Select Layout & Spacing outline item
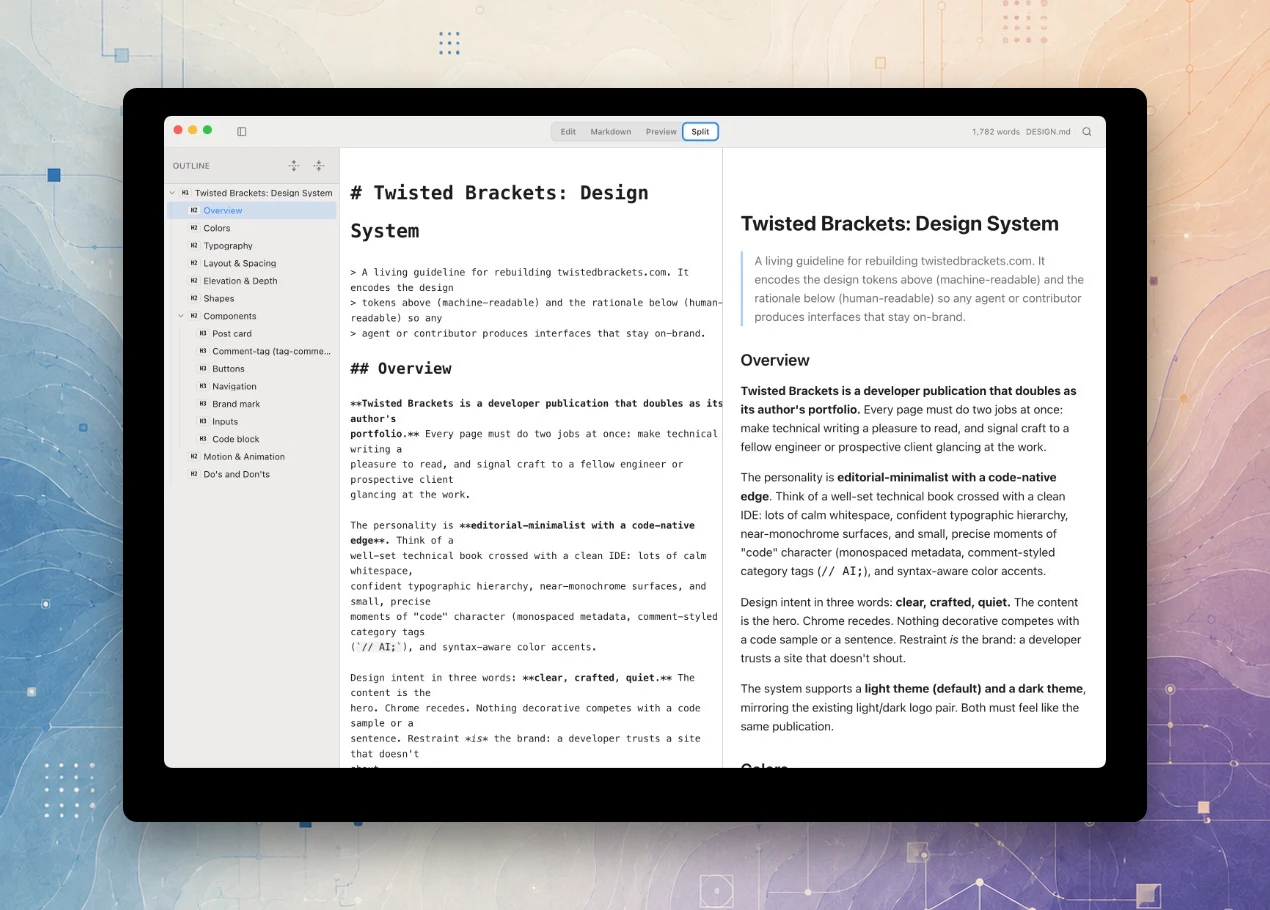 pos(240,263)
